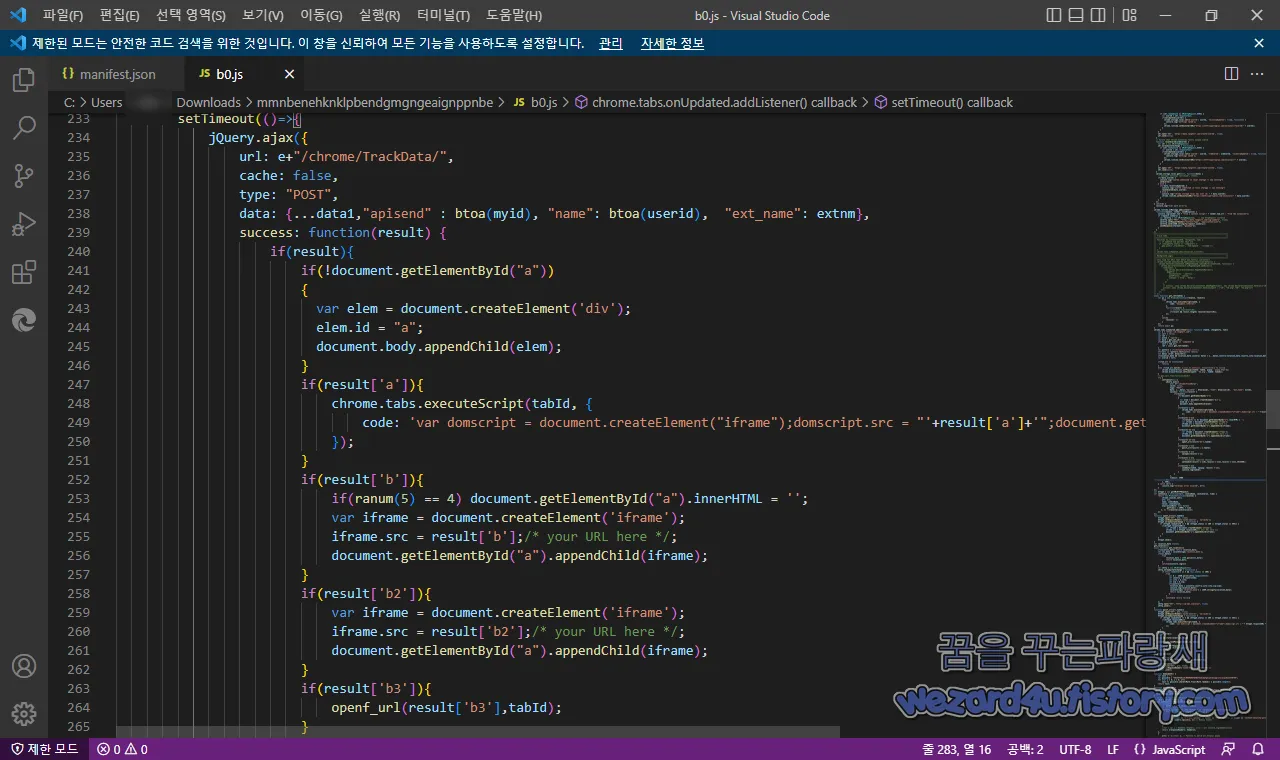This screenshot has height=760, width=1280.
Task: Click the 'url: e+"/chrome/TrackData/",' line
Action: click(x=347, y=156)
